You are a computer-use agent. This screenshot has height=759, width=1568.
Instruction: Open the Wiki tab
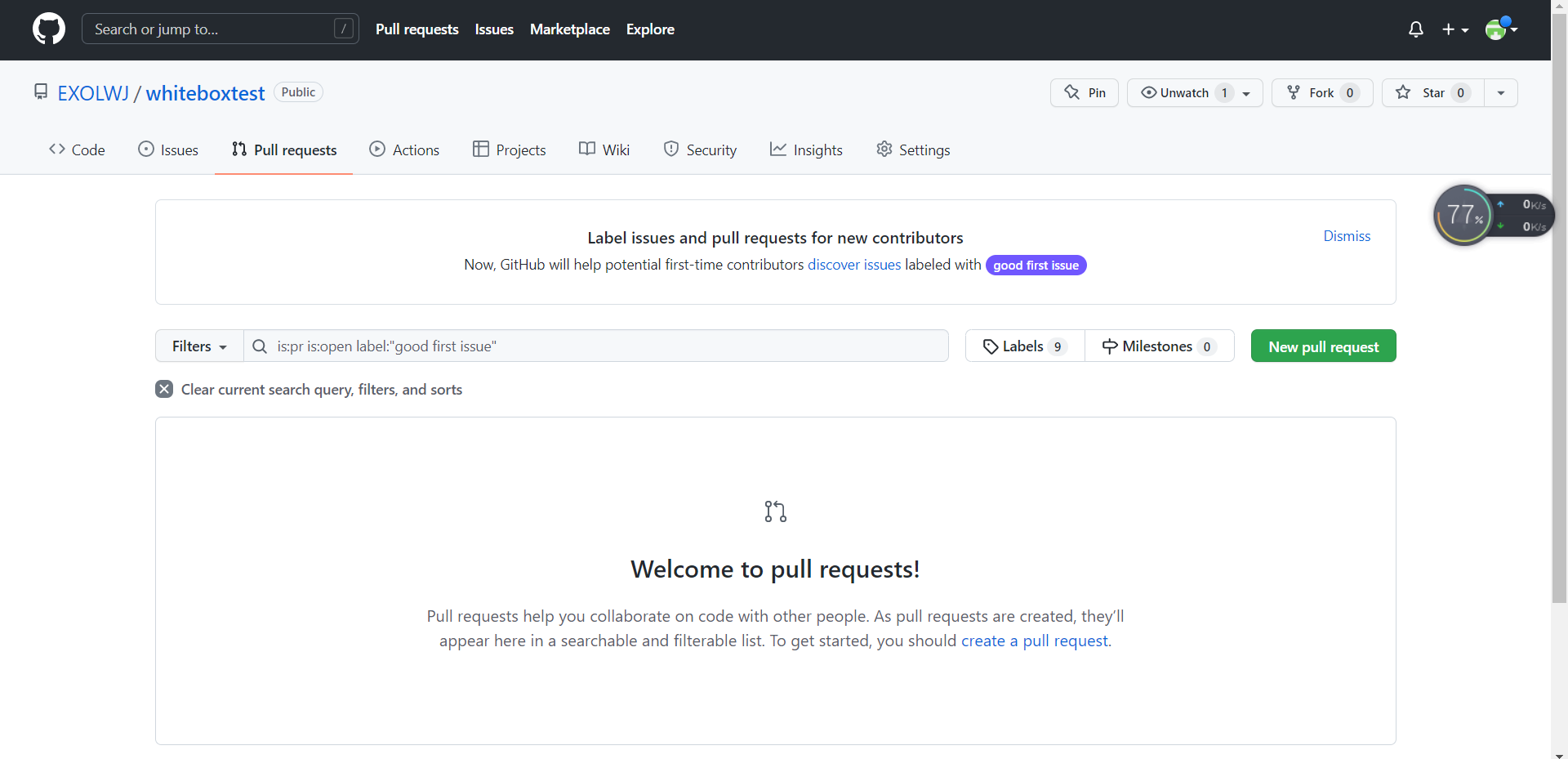[604, 150]
